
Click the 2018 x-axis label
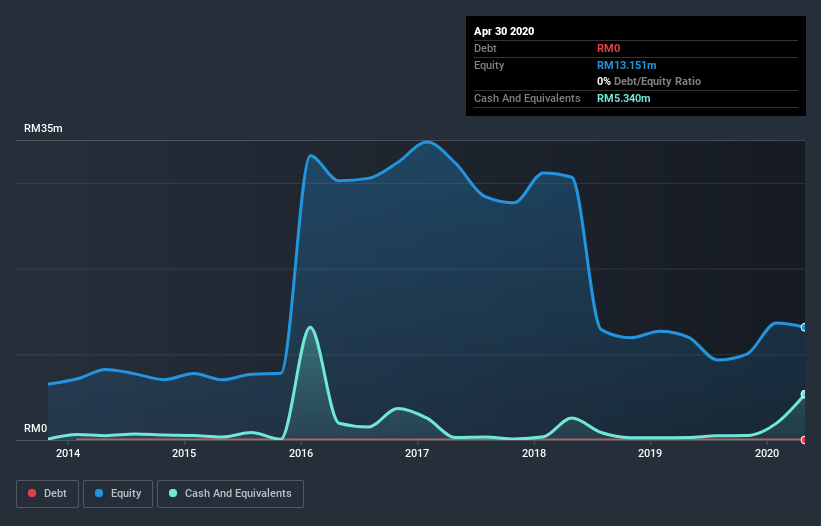[x=534, y=453]
